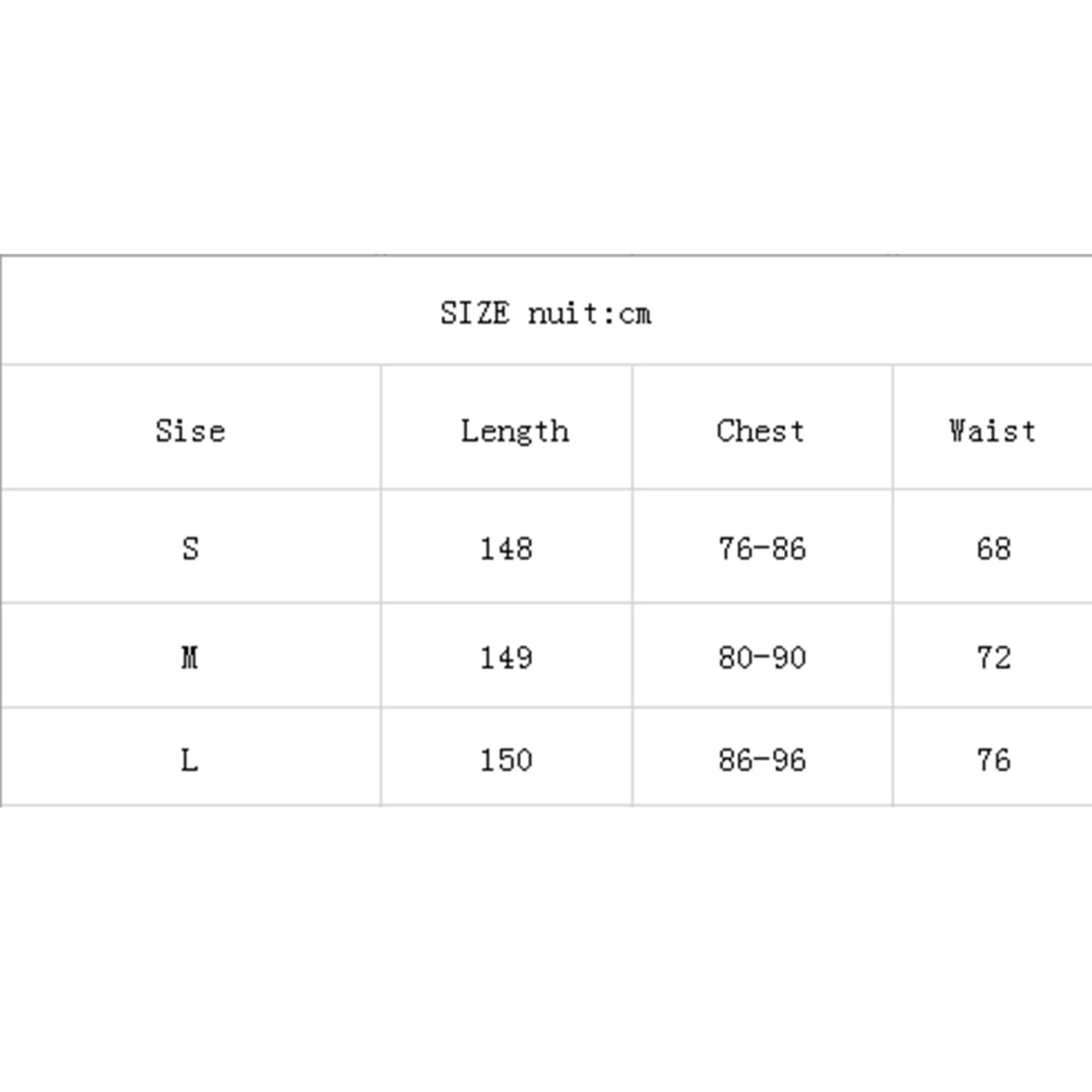Image resolution: width=1092 pixels, height=1092 pixels.
Task: Select the length value 149
Action: click(506, 658)
